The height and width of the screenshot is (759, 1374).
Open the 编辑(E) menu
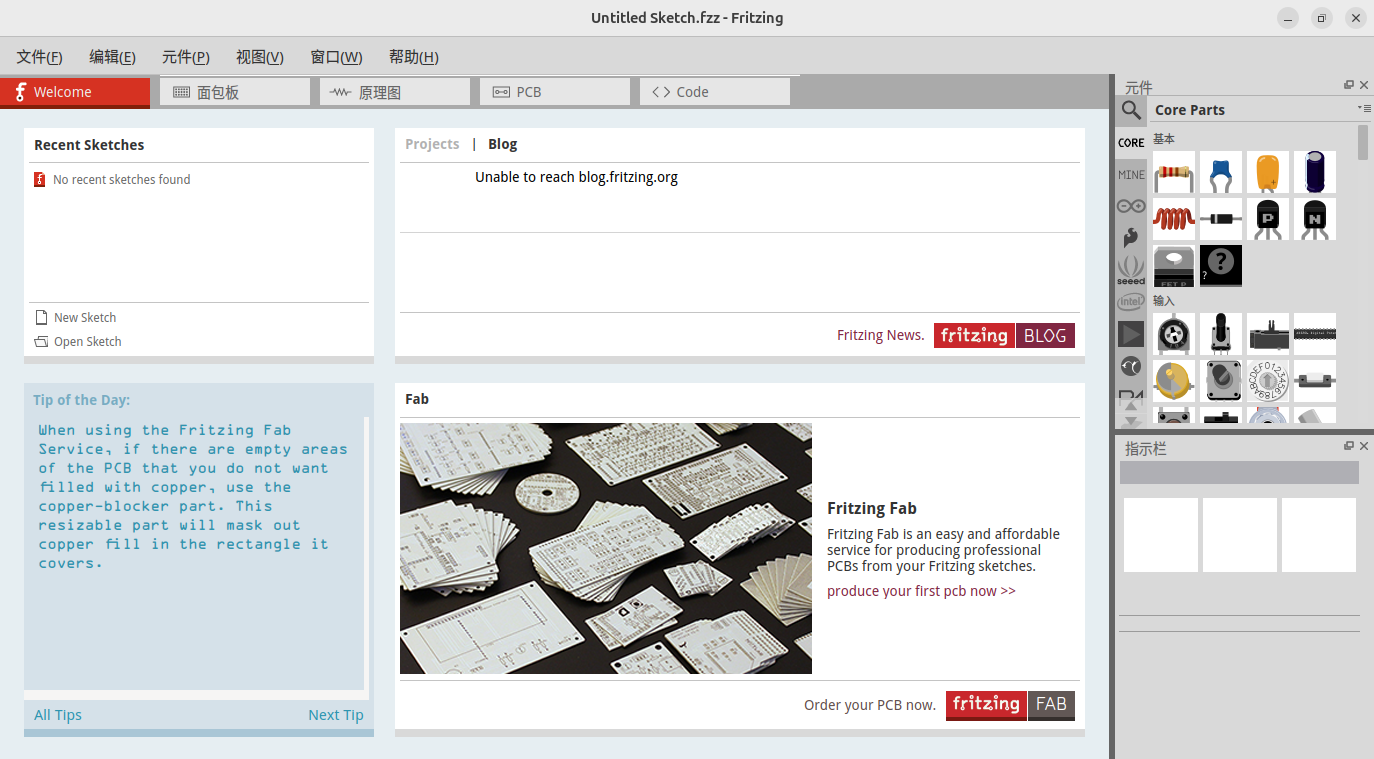[x=112, y=57]
